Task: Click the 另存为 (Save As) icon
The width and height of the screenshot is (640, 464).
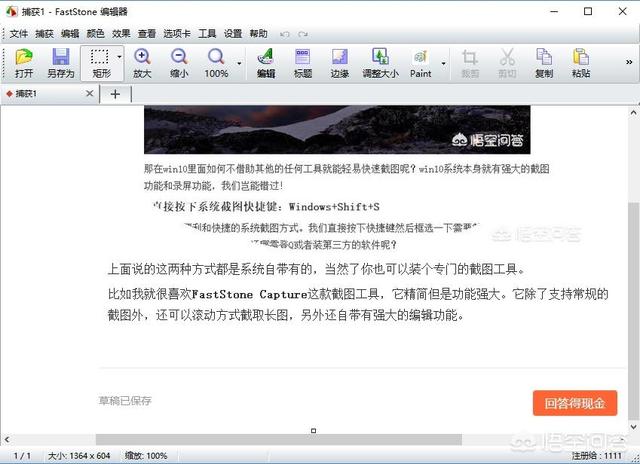Action: tap(60, 63)
